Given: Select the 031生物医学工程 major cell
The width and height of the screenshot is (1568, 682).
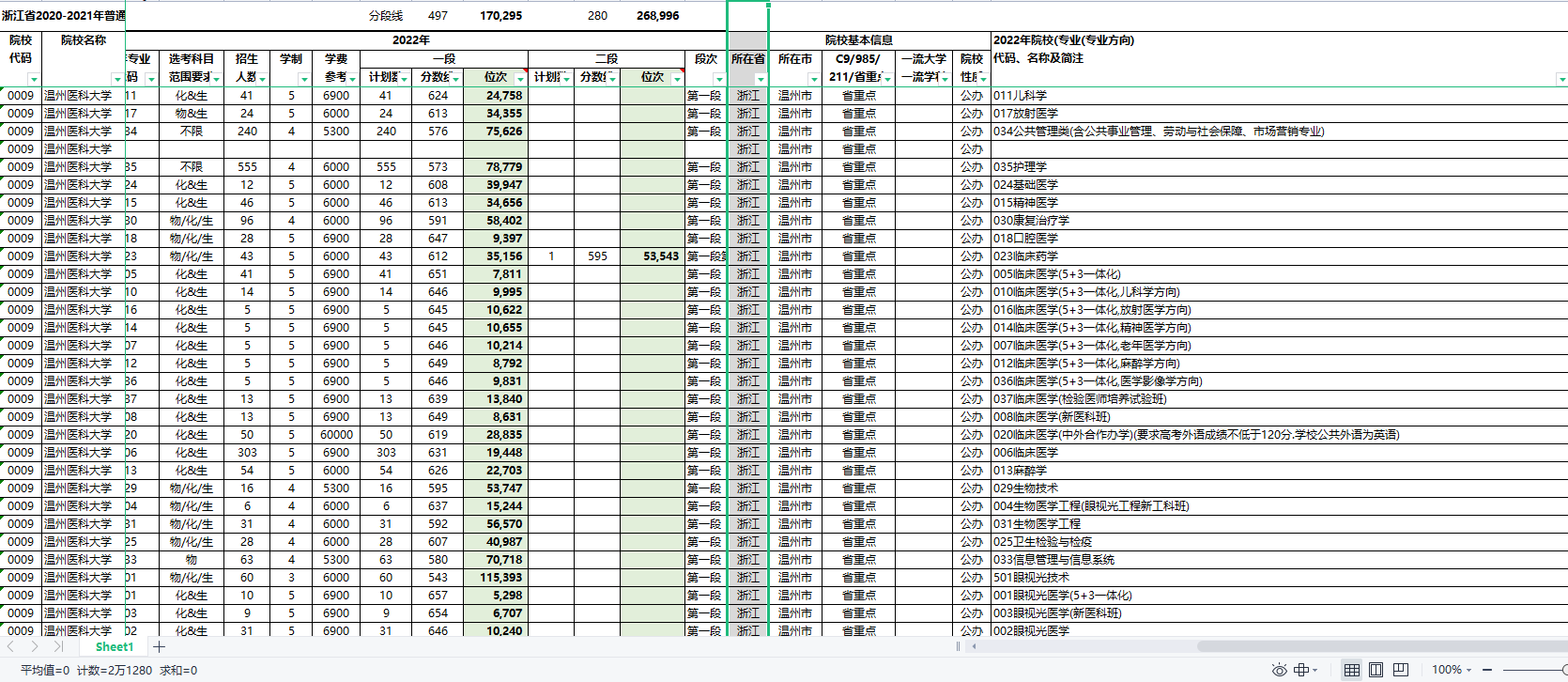Looking at the screenshot, I should tap(1279, 524).
